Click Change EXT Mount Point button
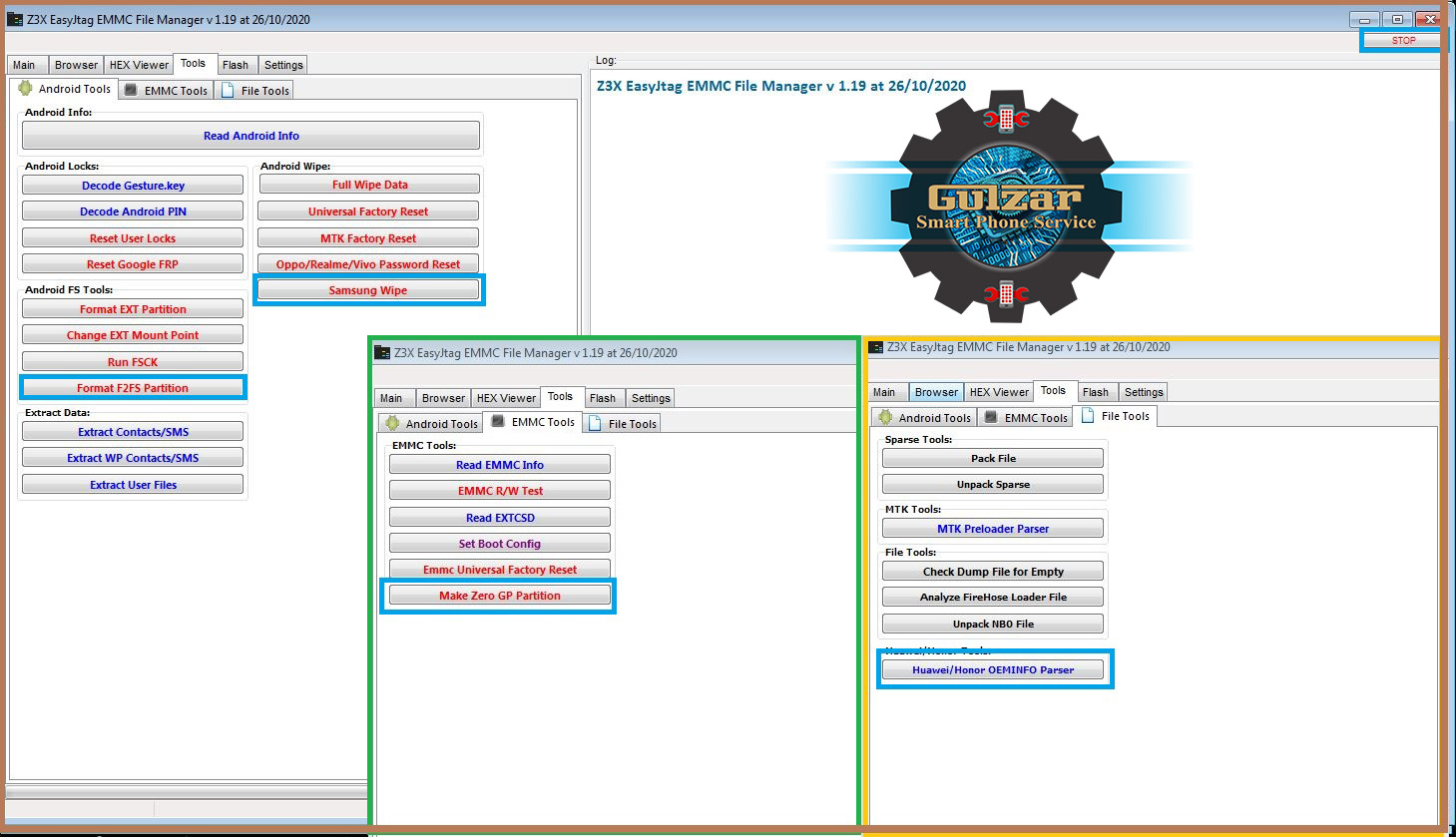The image size is (1456, 837). click(133, 335)
